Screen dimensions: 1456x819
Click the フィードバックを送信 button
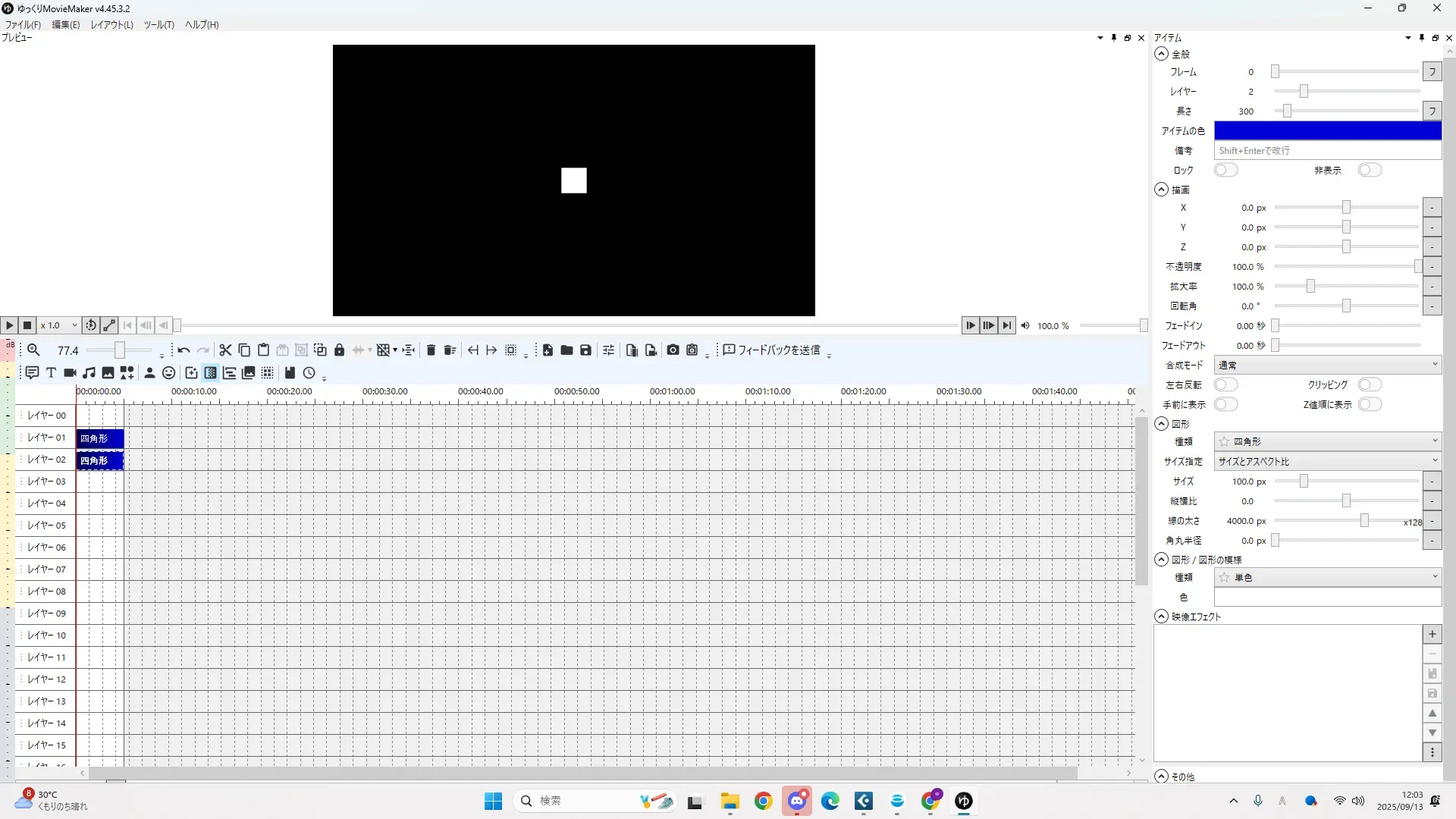(771, 350)
